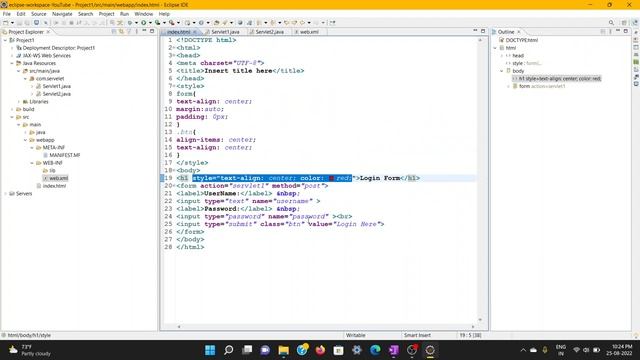640x360 pixels.
Task: Toggle Link with Editor in Project Explorer
Action: click(x=122, y=31)
